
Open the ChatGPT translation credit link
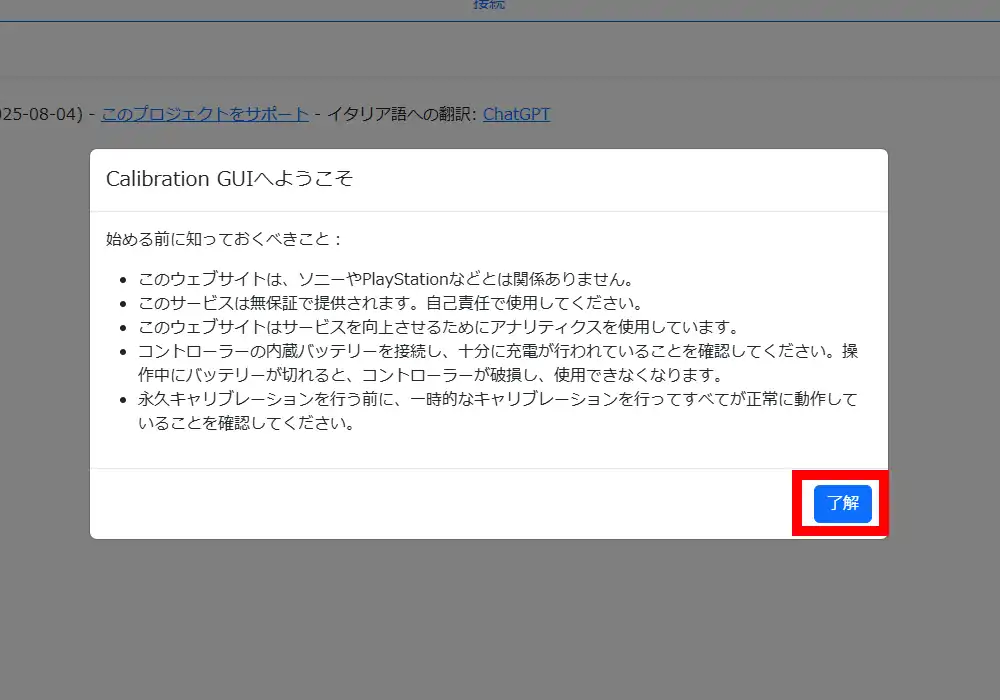point(516,114)
